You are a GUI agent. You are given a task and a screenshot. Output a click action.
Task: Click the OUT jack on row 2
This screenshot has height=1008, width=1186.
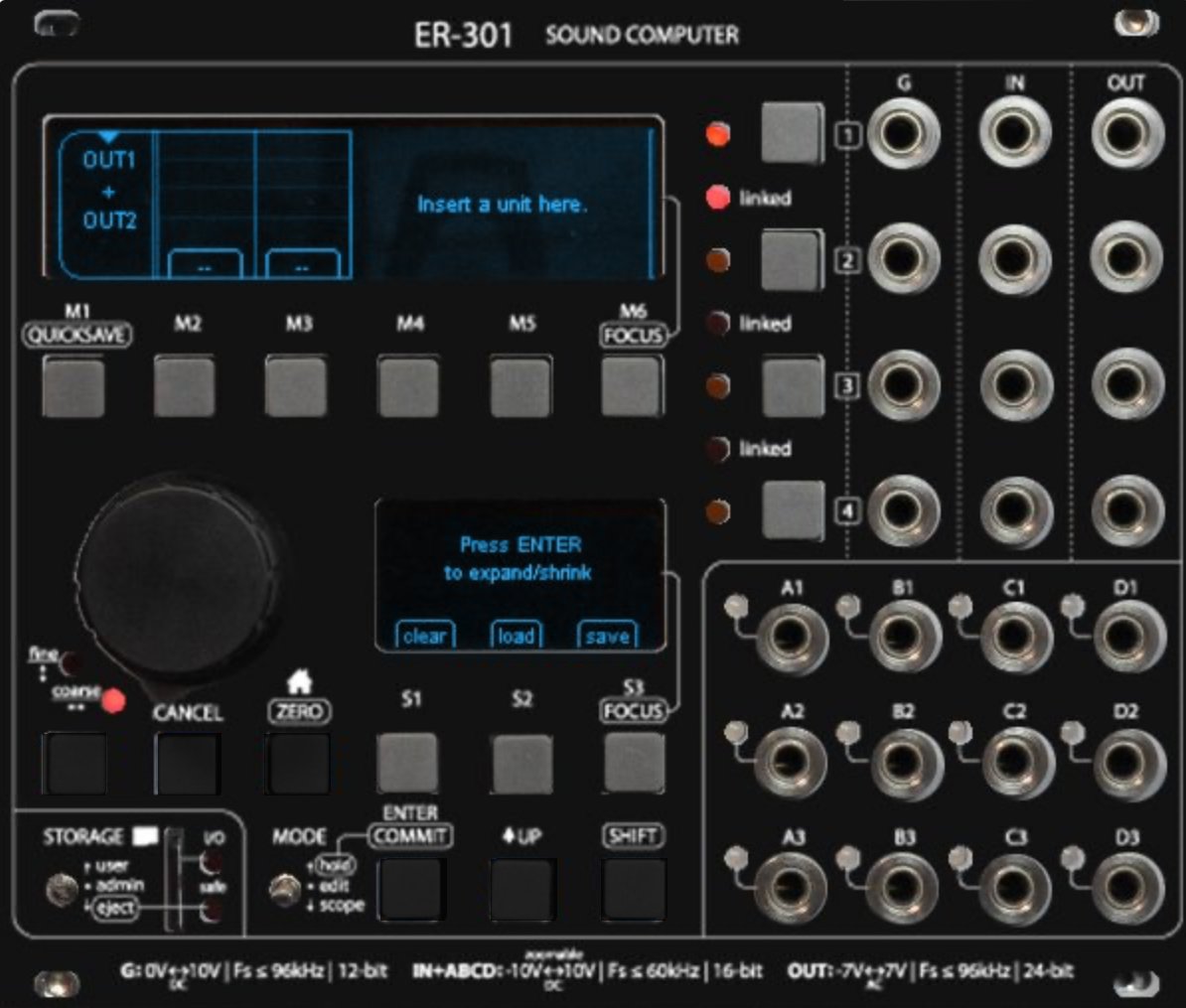[1126, 259]
